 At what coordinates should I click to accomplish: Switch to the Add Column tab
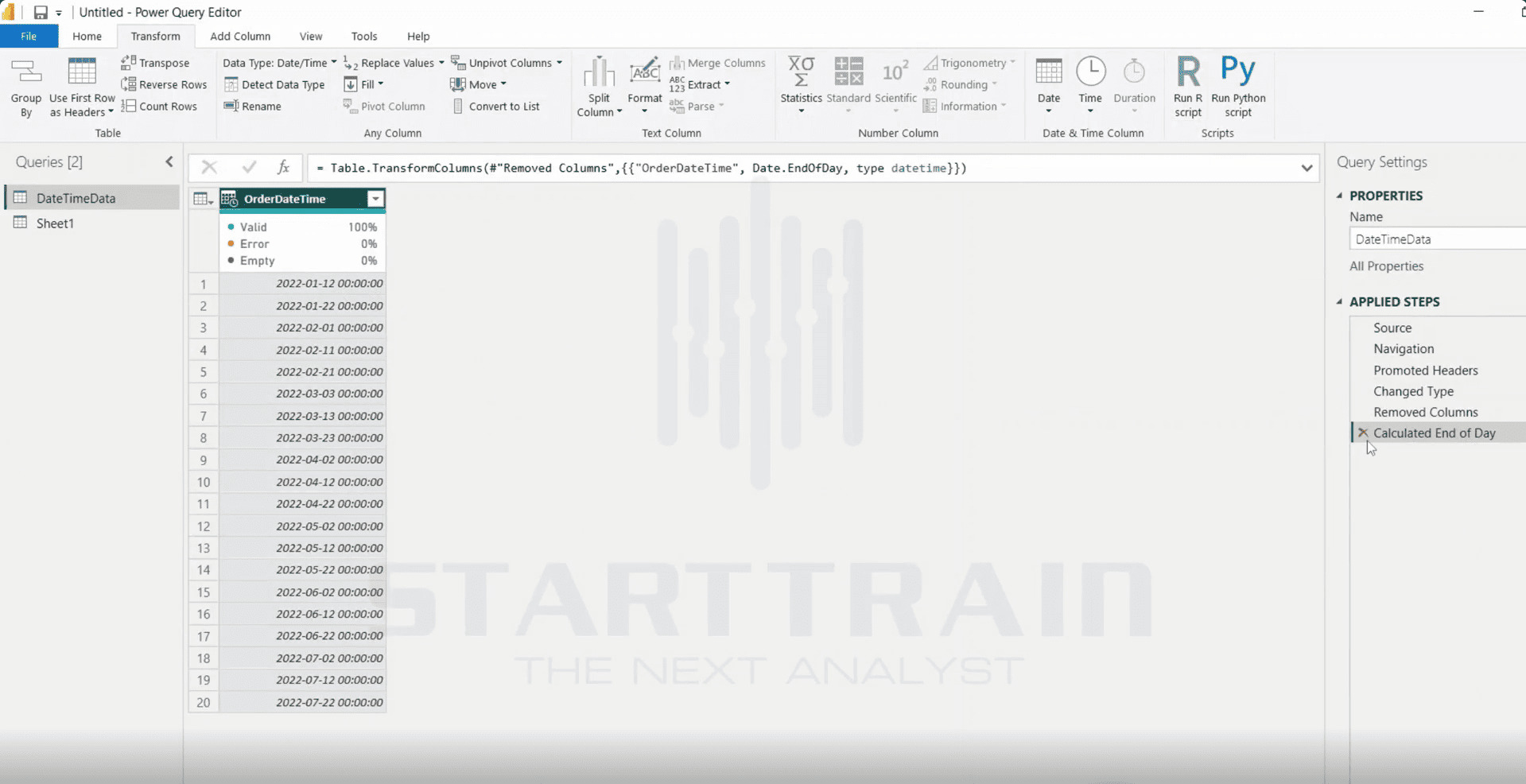(x=240, y=36)
